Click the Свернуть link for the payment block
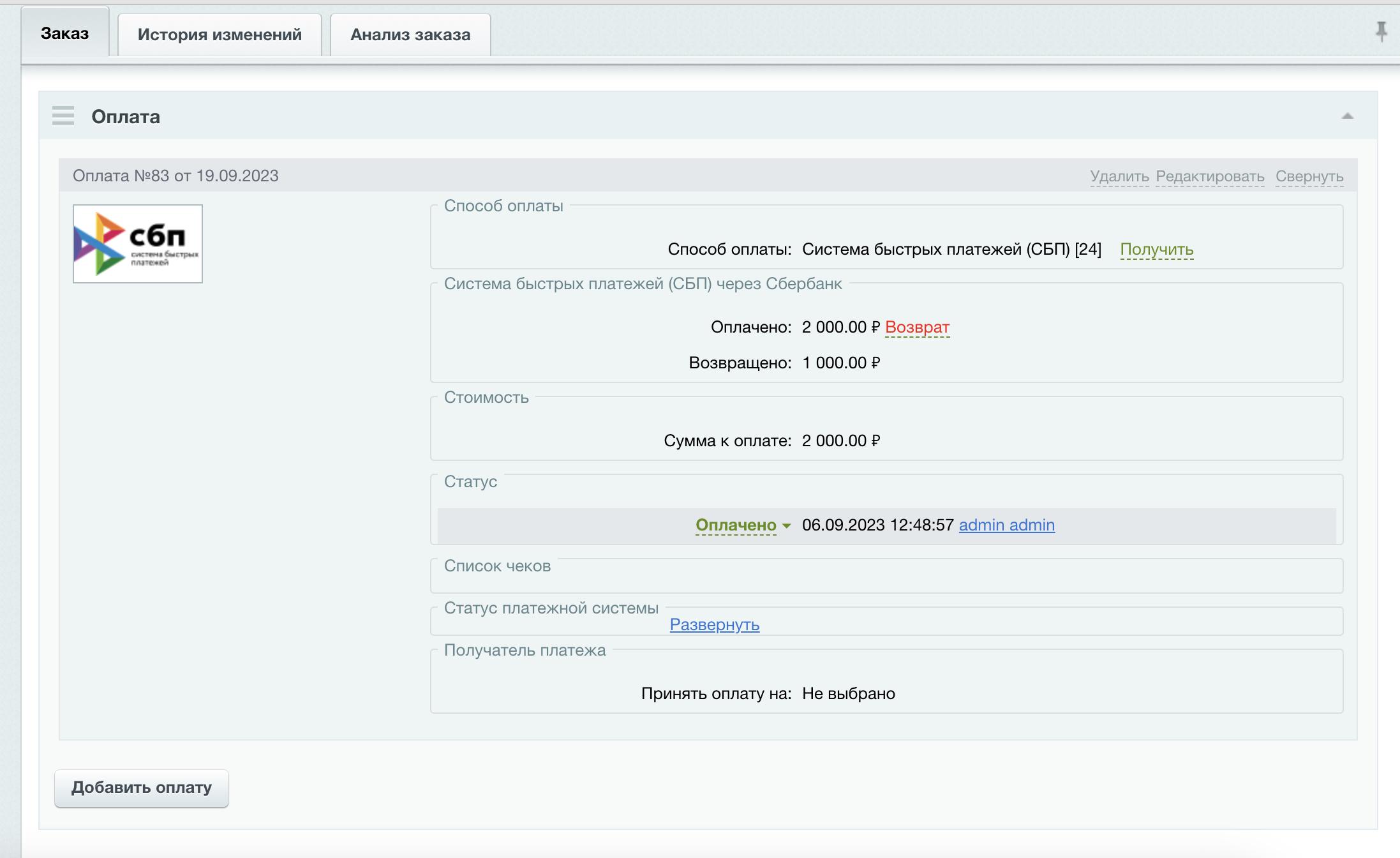The image size is (1400, 858). click(x=1309, y=176)
